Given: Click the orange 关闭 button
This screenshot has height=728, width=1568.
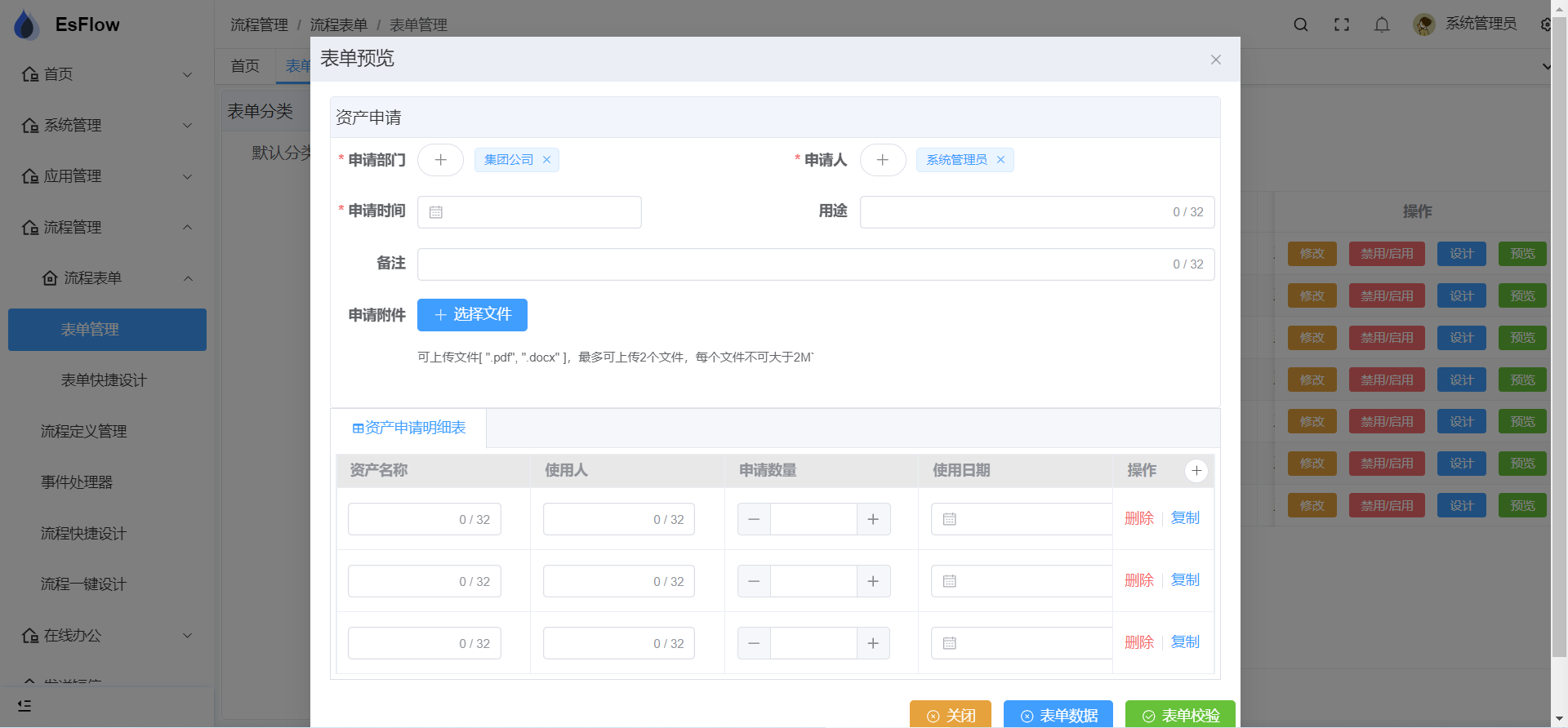Looking at the screenshot, I should [951, 714].
